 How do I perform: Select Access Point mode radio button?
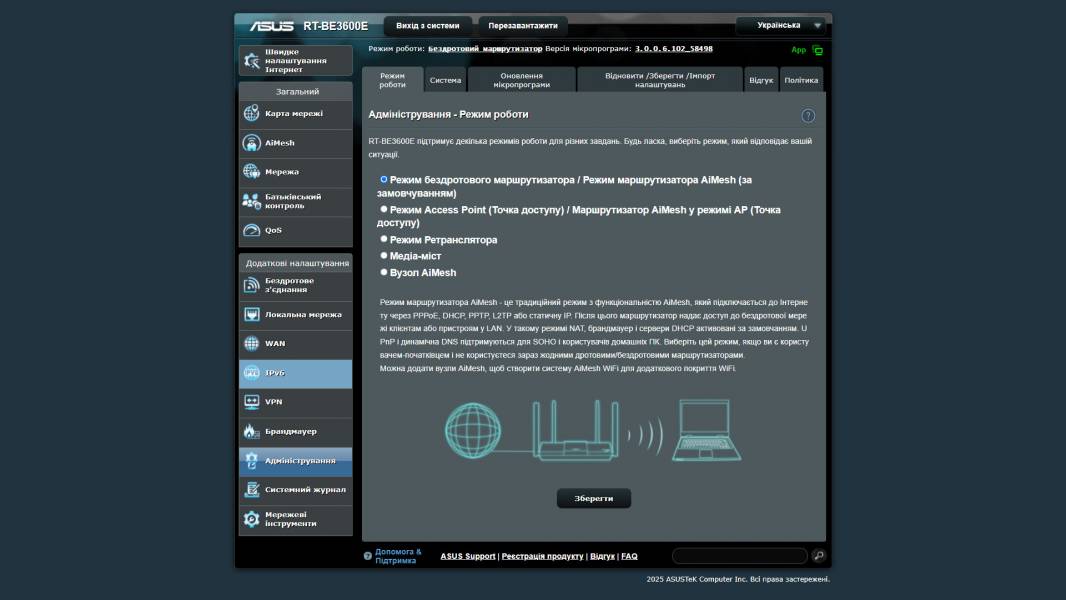pyautogui.click(x=383, y=209)
